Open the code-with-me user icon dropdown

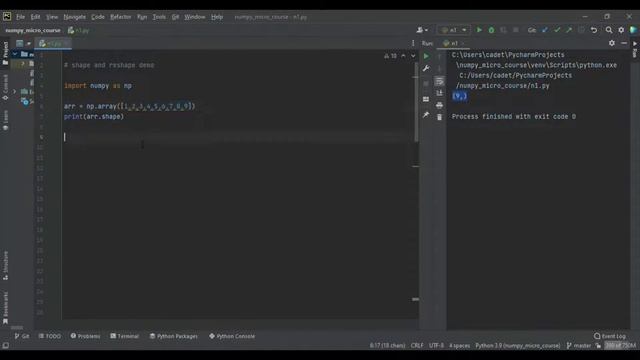point(422,30)
